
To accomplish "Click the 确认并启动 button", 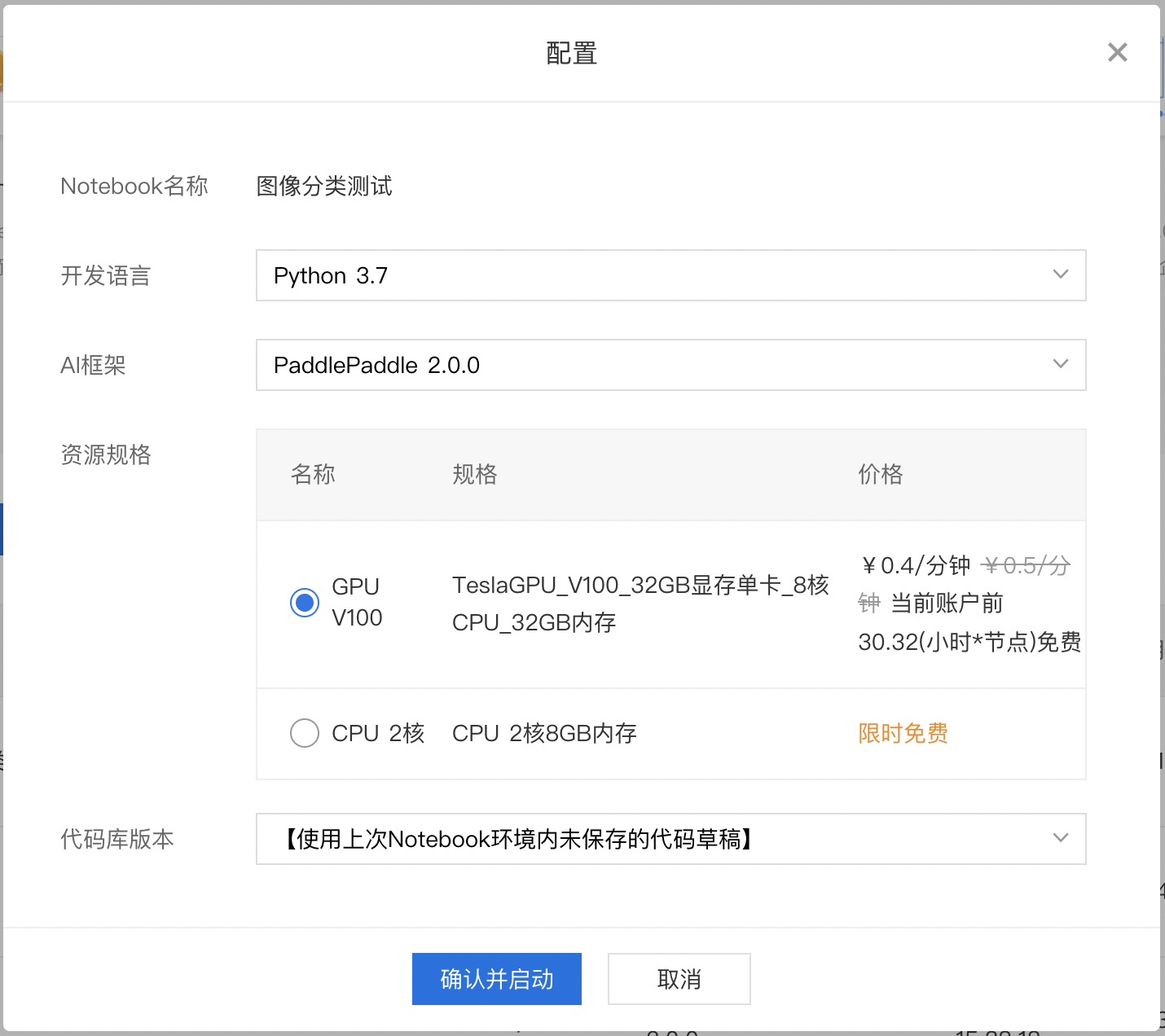I will [497, 979].
